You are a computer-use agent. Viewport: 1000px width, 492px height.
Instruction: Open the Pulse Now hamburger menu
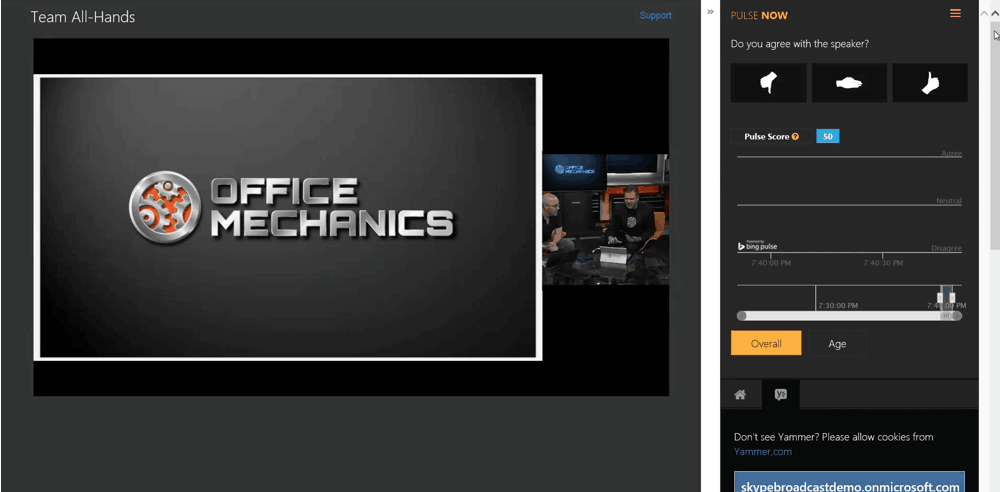point(955,14)
